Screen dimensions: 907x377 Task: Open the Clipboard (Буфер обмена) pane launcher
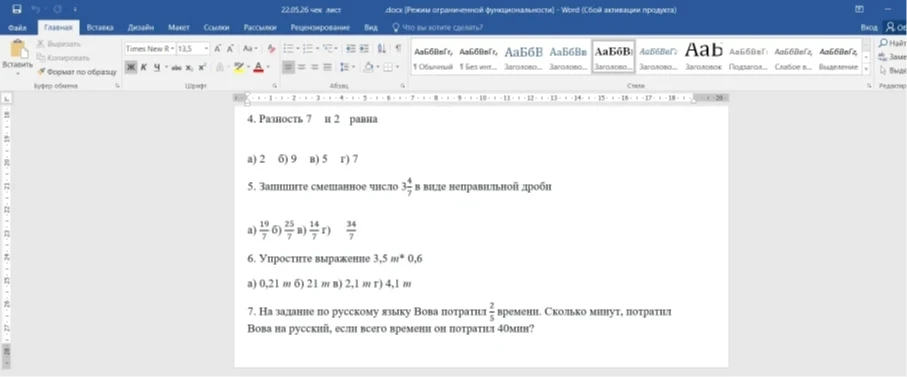coord(117,86)
